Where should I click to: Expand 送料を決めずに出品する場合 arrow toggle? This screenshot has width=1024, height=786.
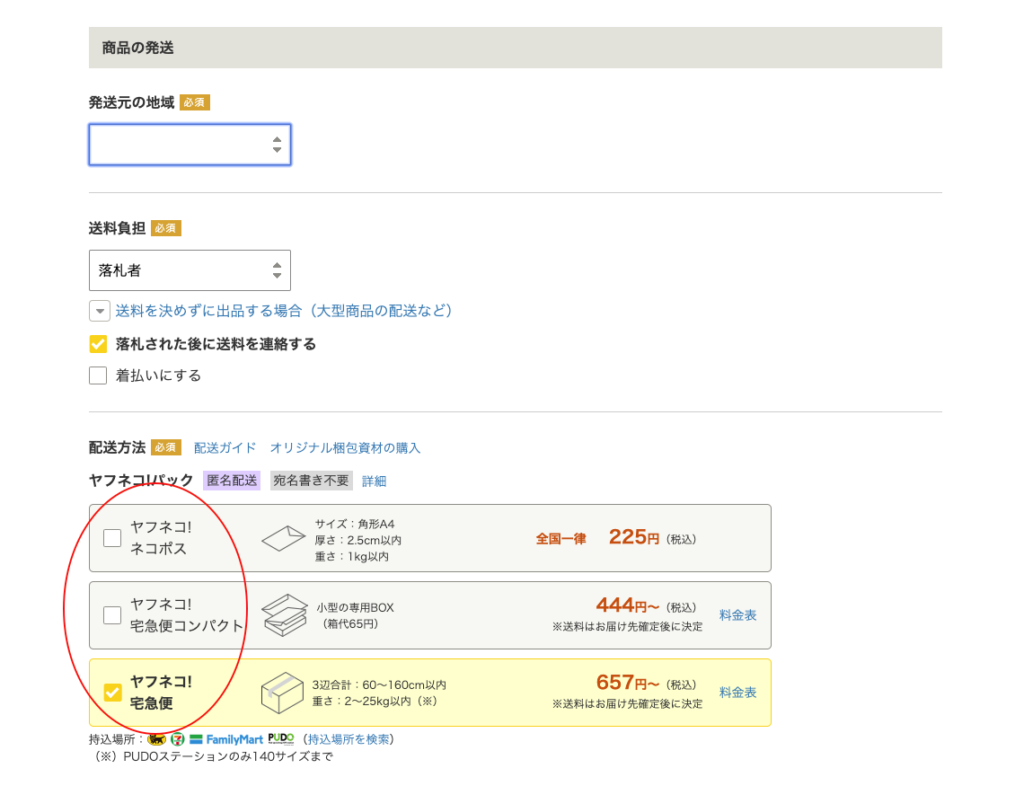(99, 311)
